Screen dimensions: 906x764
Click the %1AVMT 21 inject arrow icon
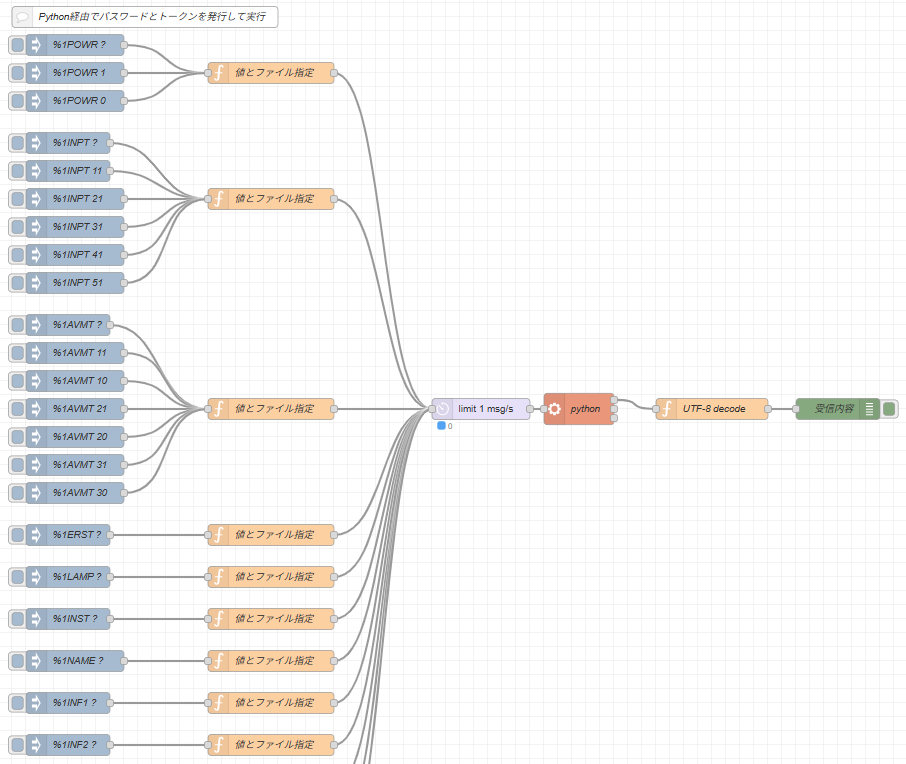click(36, 409)
